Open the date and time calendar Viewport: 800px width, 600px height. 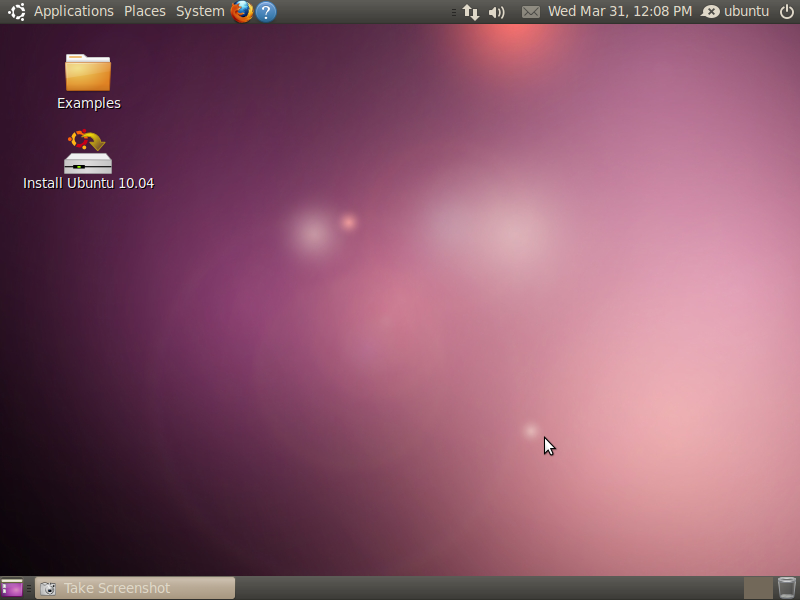[620, 12]
